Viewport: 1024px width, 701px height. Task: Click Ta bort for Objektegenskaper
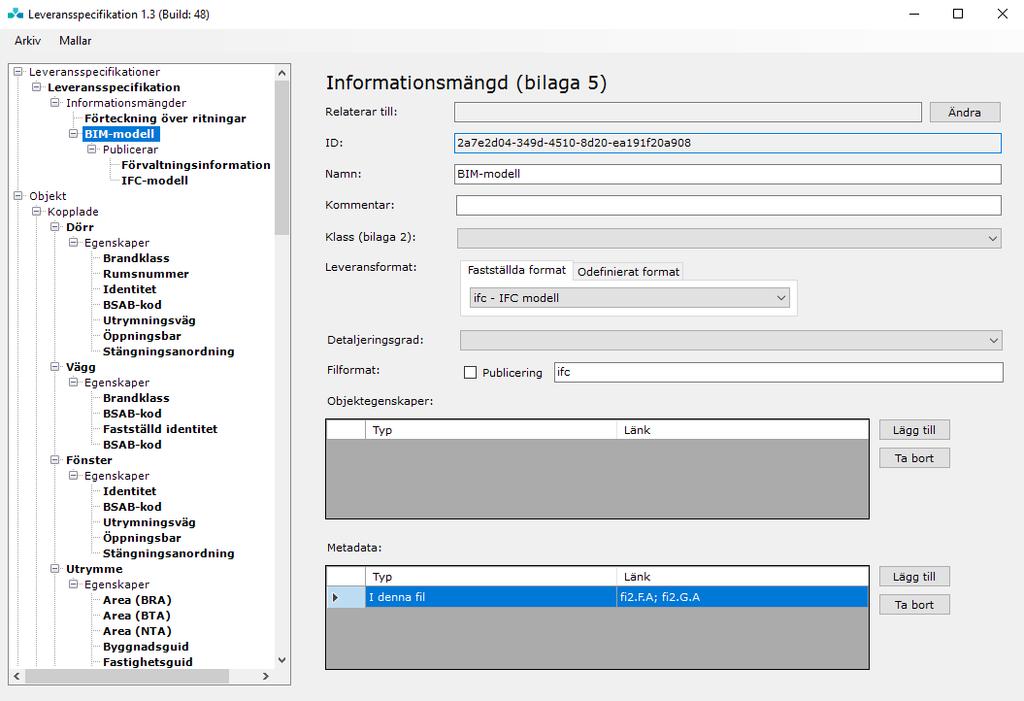point(914,458)
